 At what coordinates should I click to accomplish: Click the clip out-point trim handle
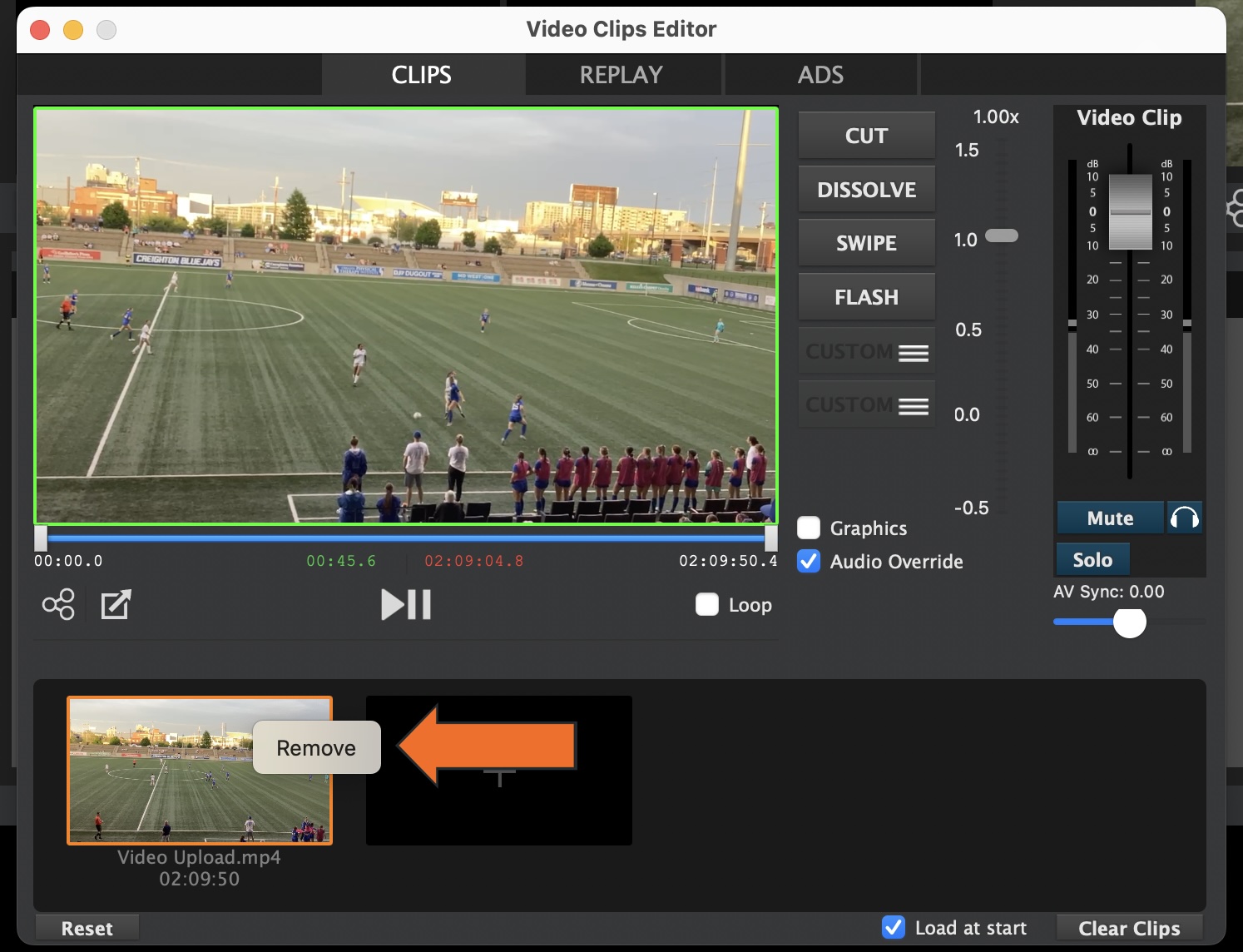point(771,538)
